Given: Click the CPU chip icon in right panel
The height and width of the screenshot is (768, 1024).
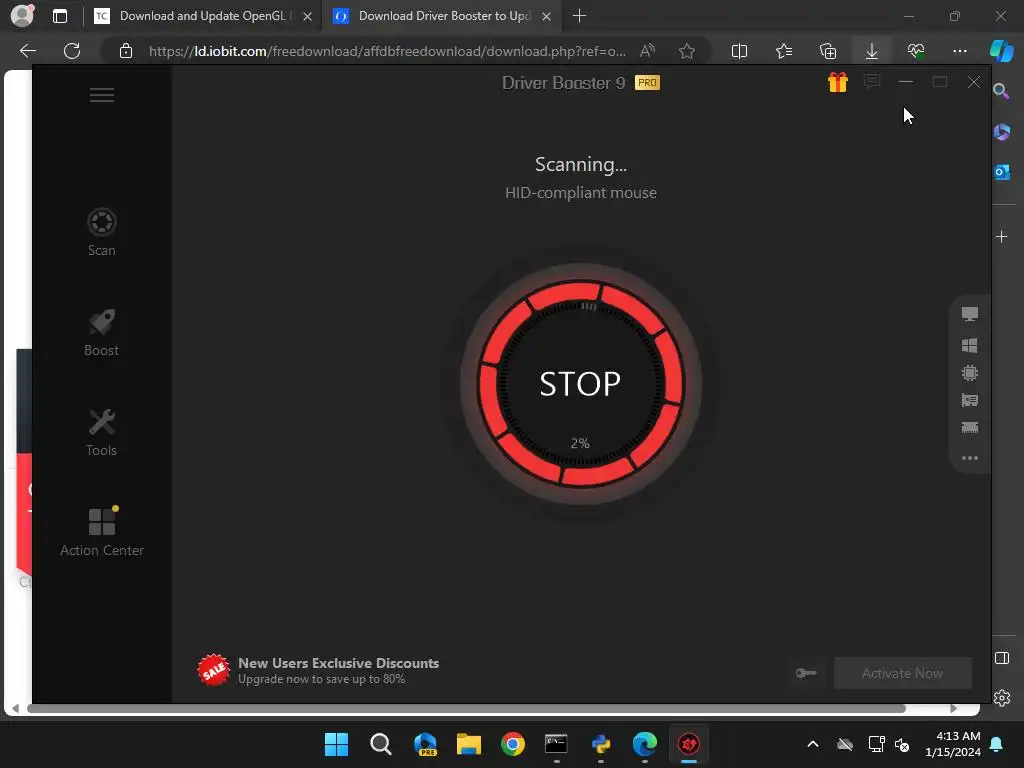Looking at the screenshot, I should click(970, 373).
